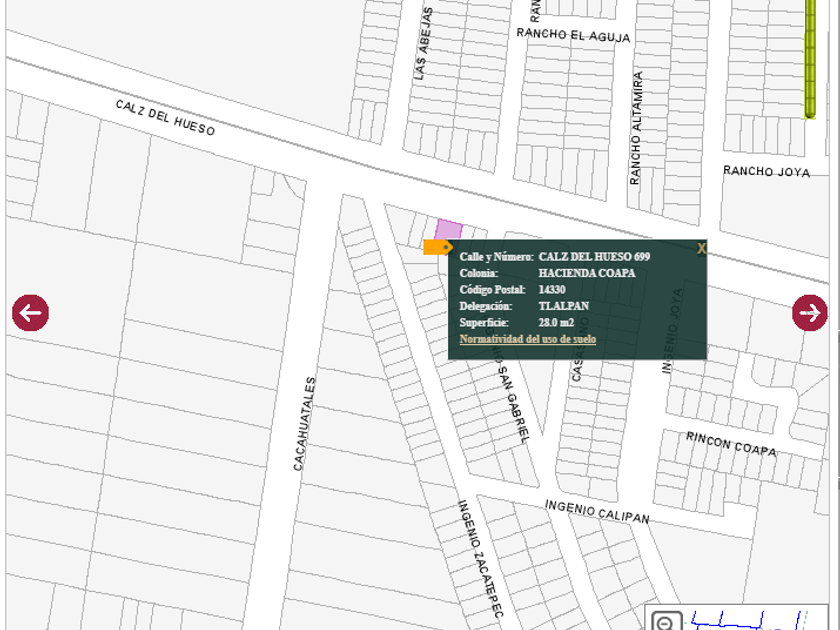Click the SAN GABRIEL street label
This screenshot has height=630, width=840.
tap(515, 404)
